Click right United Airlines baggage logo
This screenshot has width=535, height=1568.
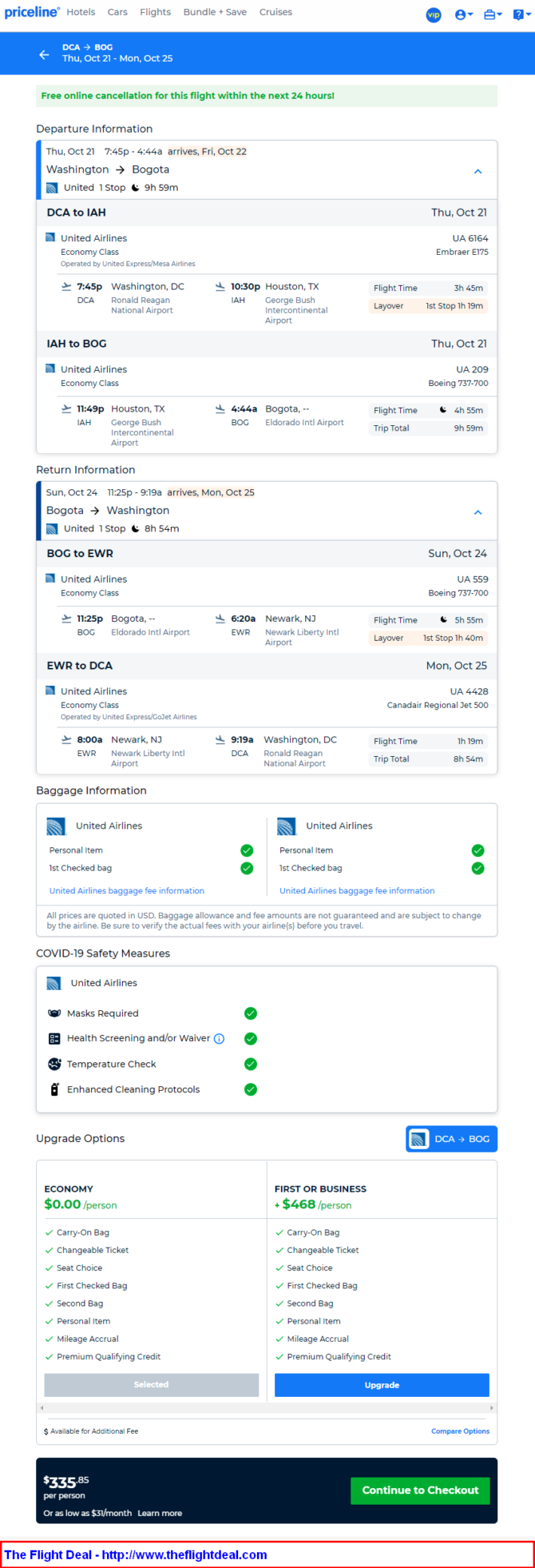pyautogui.click(x=287, y=826)
